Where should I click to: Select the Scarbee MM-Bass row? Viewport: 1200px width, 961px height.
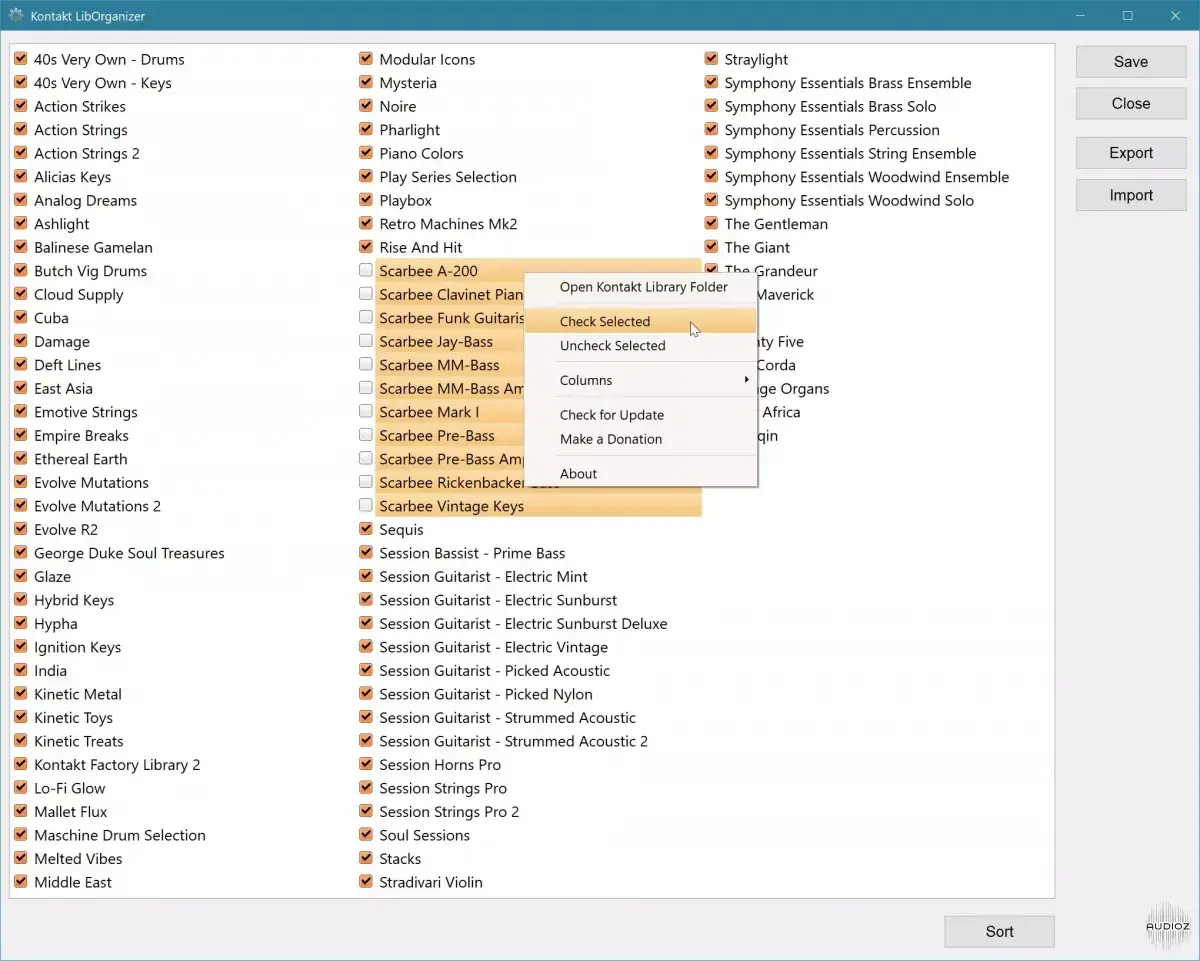439,365
